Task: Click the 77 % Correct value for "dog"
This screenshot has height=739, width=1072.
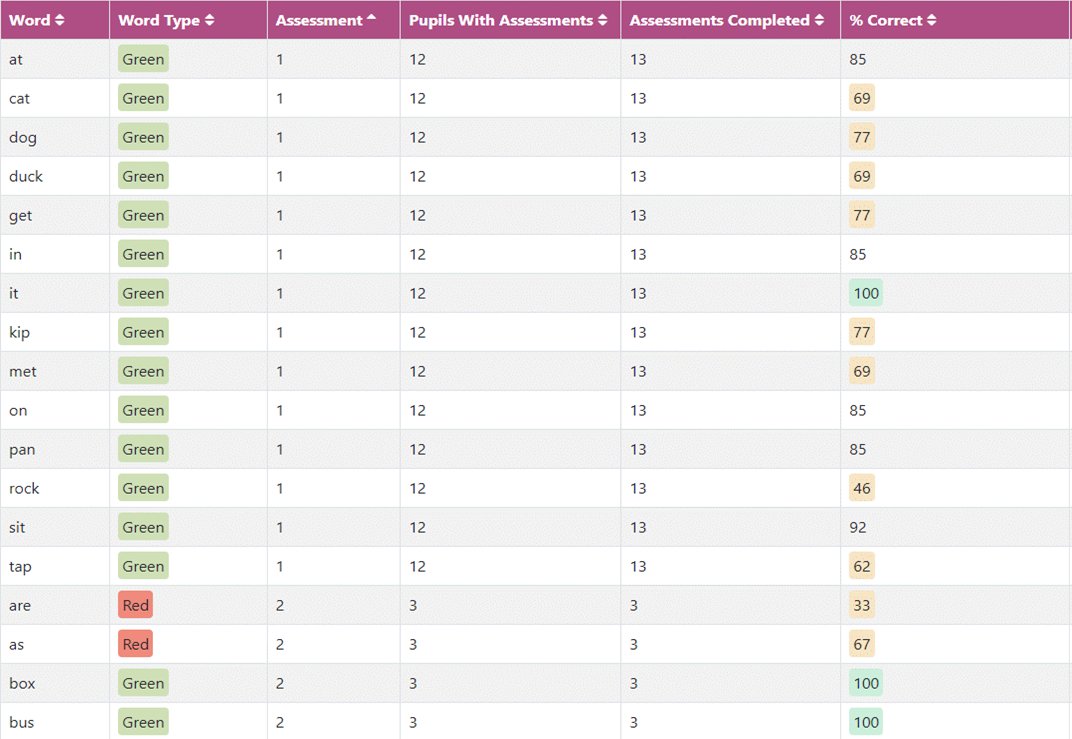Action: 862,137
